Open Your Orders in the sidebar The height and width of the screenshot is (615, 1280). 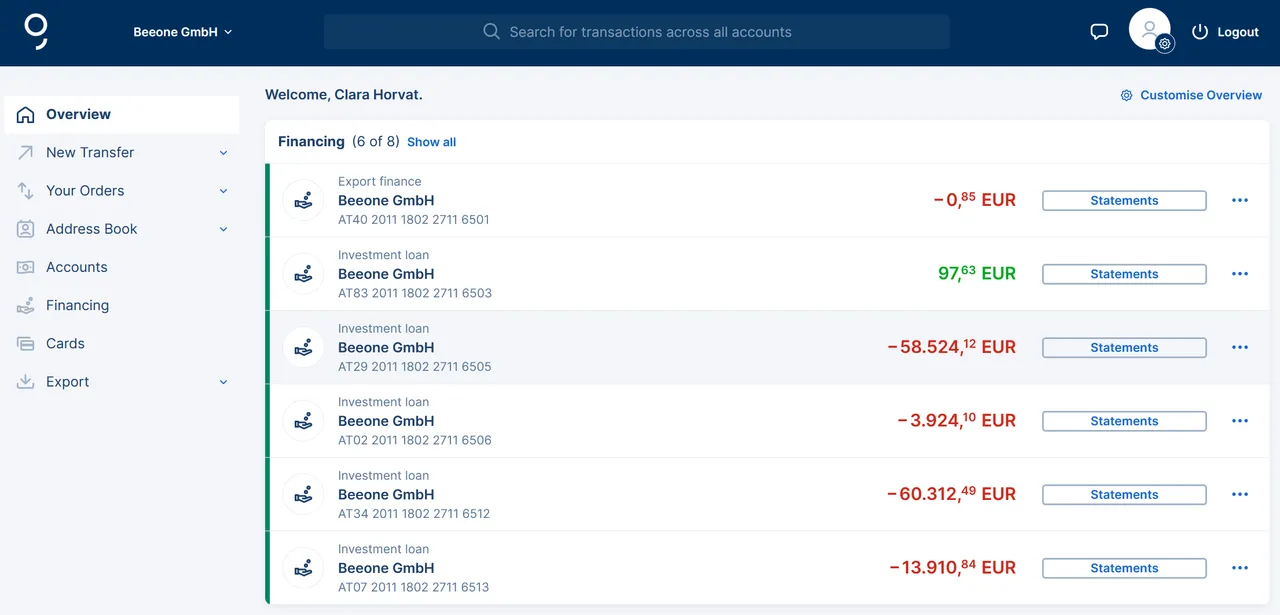pos(122,191)
